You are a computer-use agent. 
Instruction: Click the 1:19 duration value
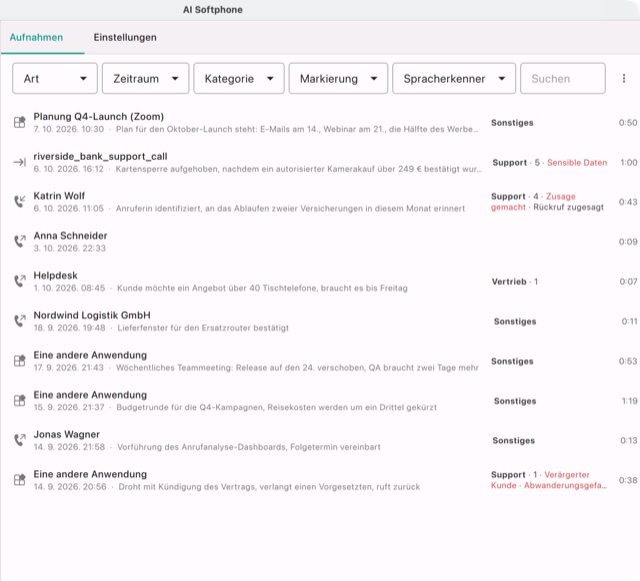(629, 401)
